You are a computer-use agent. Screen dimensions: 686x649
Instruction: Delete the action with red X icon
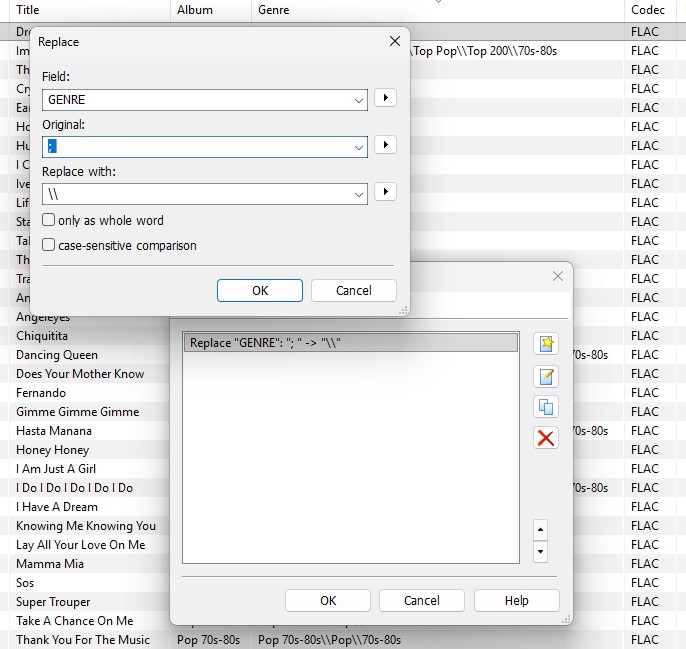[546, 438]
